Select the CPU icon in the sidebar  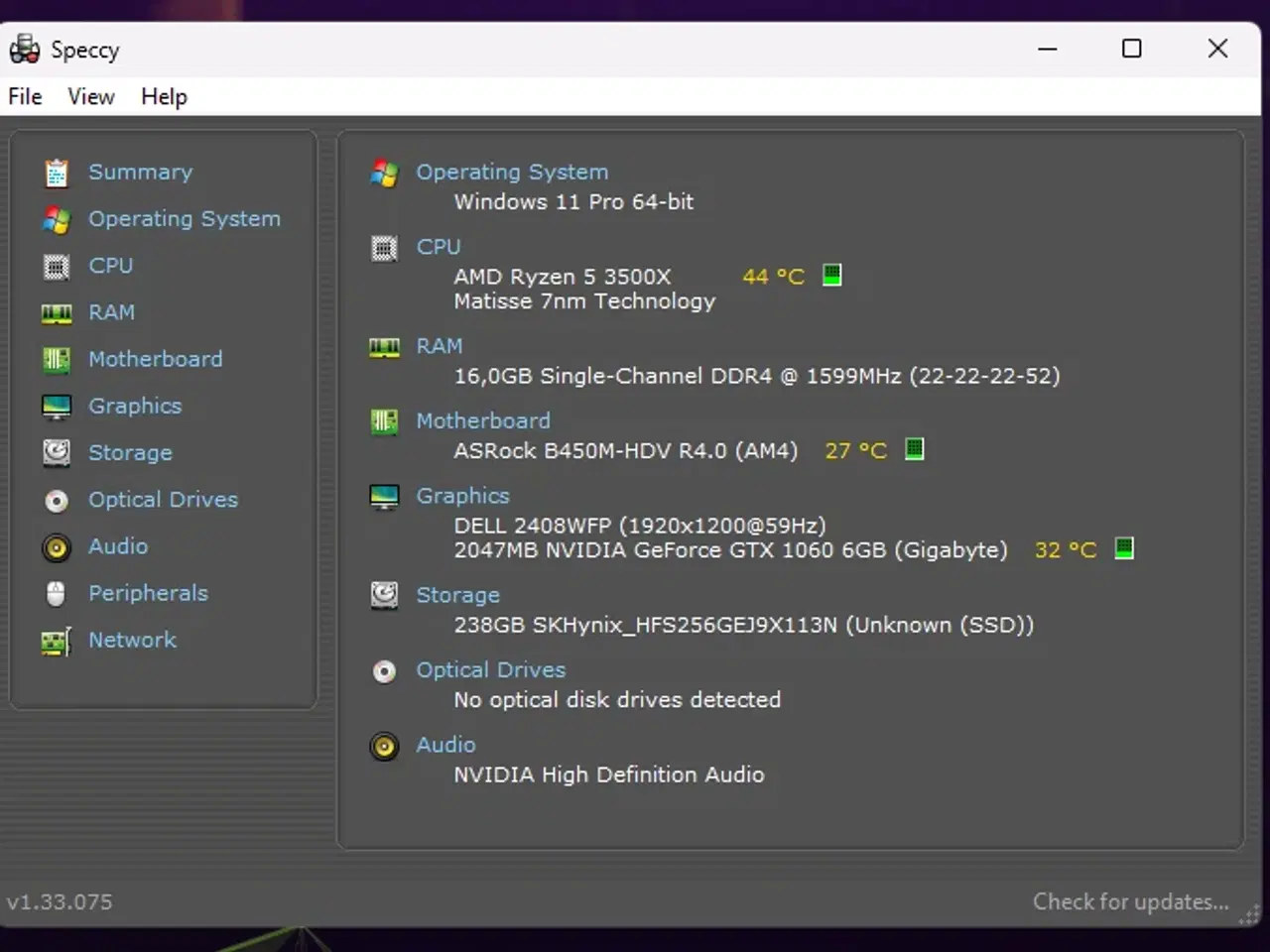pyautogui.click(x=57, y=266)
